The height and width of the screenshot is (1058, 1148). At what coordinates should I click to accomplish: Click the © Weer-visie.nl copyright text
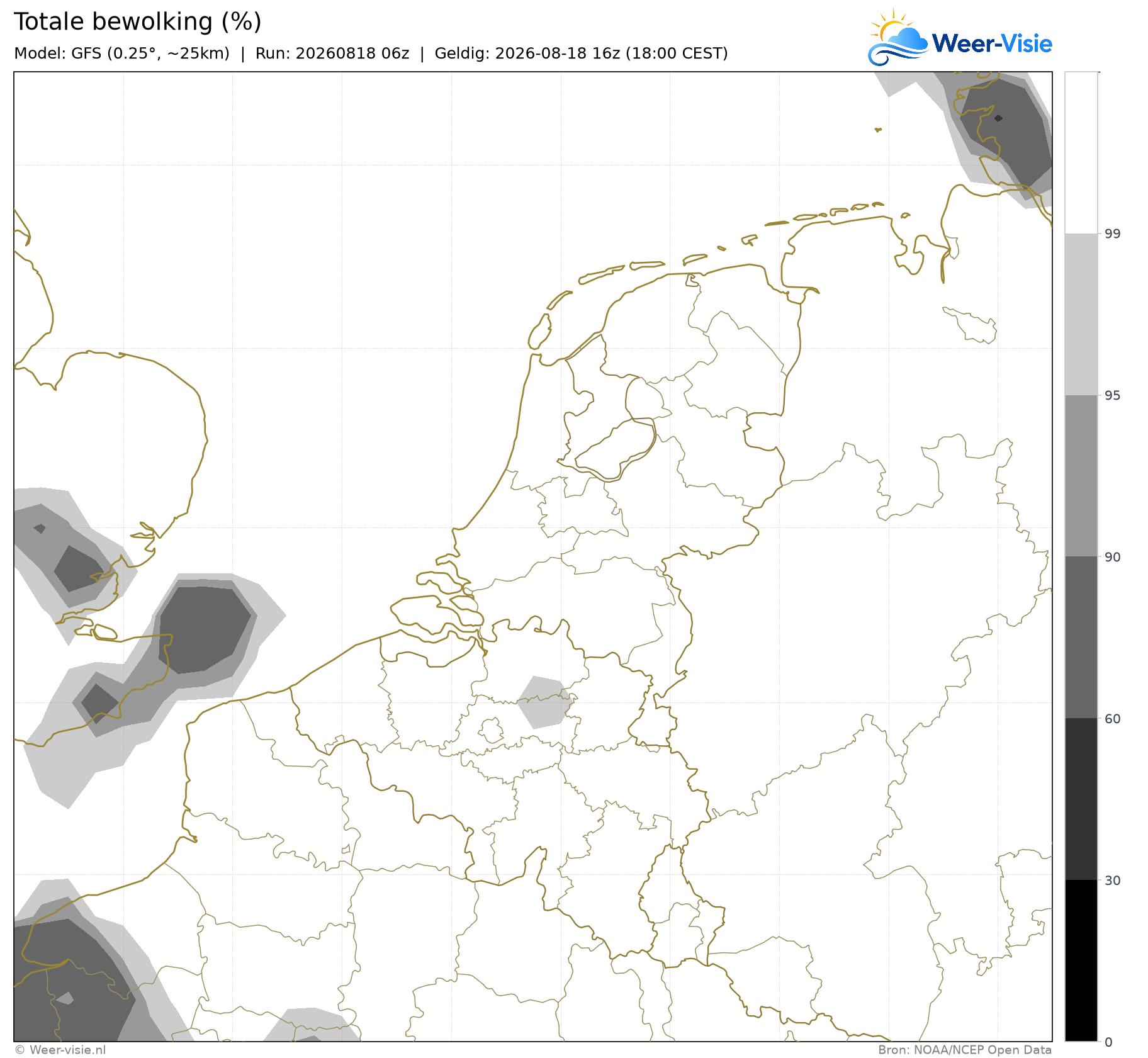(60, 1050)
